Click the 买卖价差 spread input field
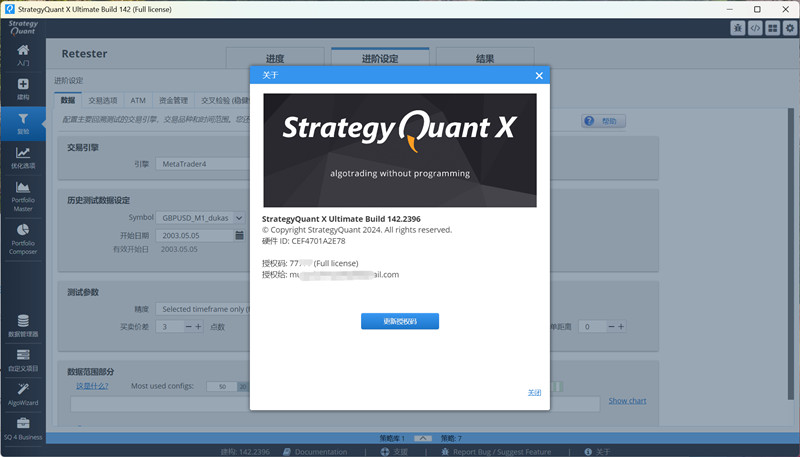Image resolution: width=800 pixels, height=457 pixels. (170, 326)
